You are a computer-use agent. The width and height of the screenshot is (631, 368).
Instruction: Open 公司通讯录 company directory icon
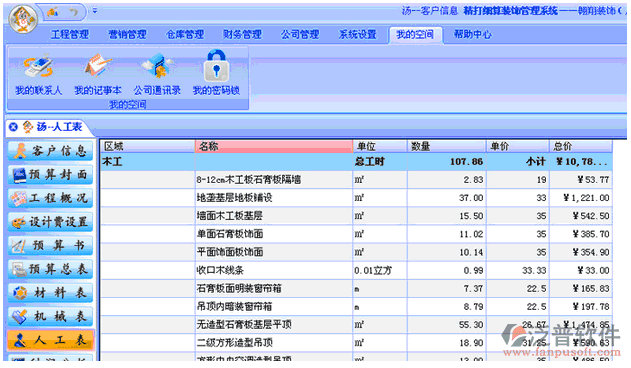tap(157, 74)
